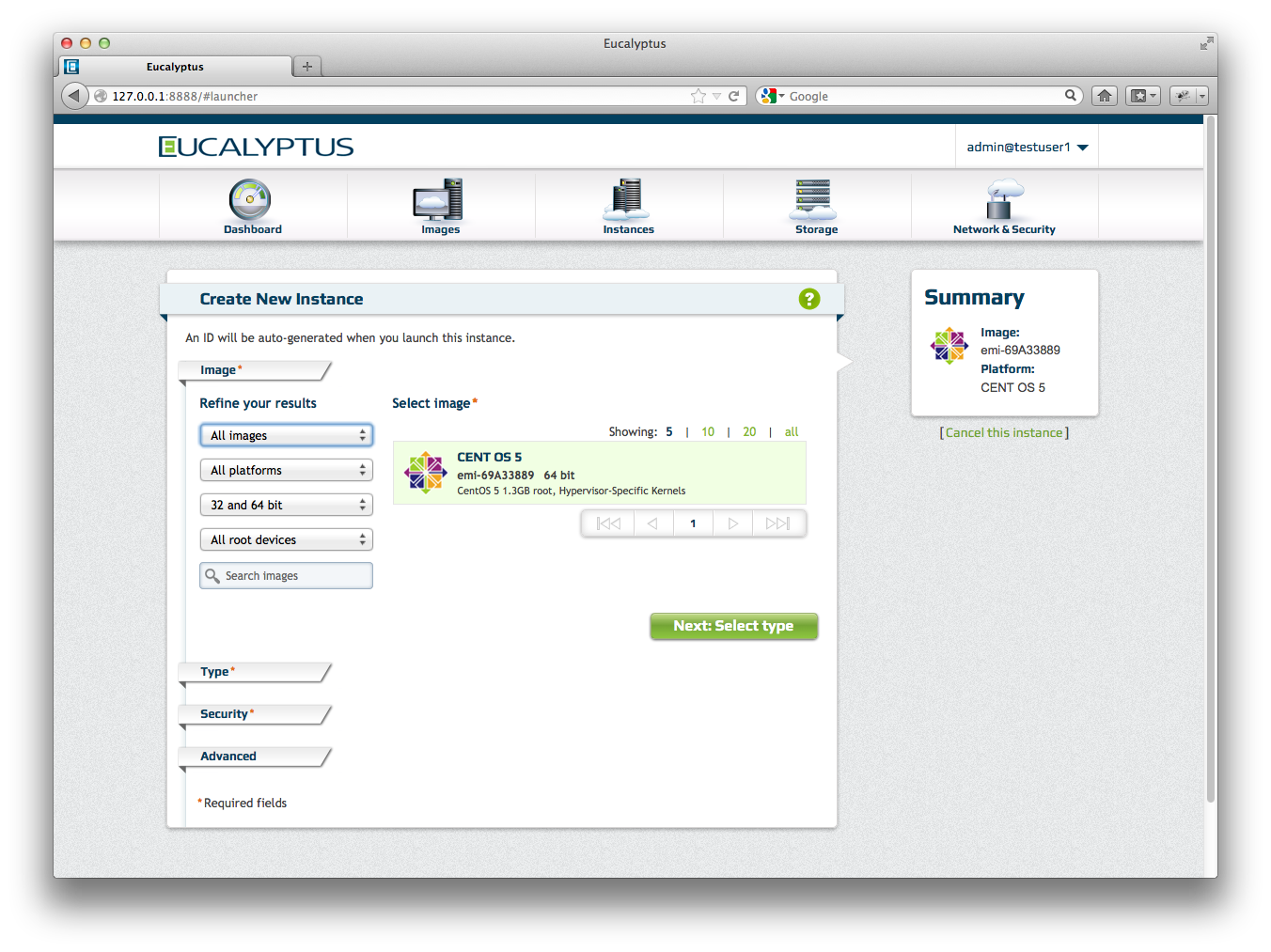The image size is (1271, 952).
Task: Click the browser home icon
Action: (1105, 96)
